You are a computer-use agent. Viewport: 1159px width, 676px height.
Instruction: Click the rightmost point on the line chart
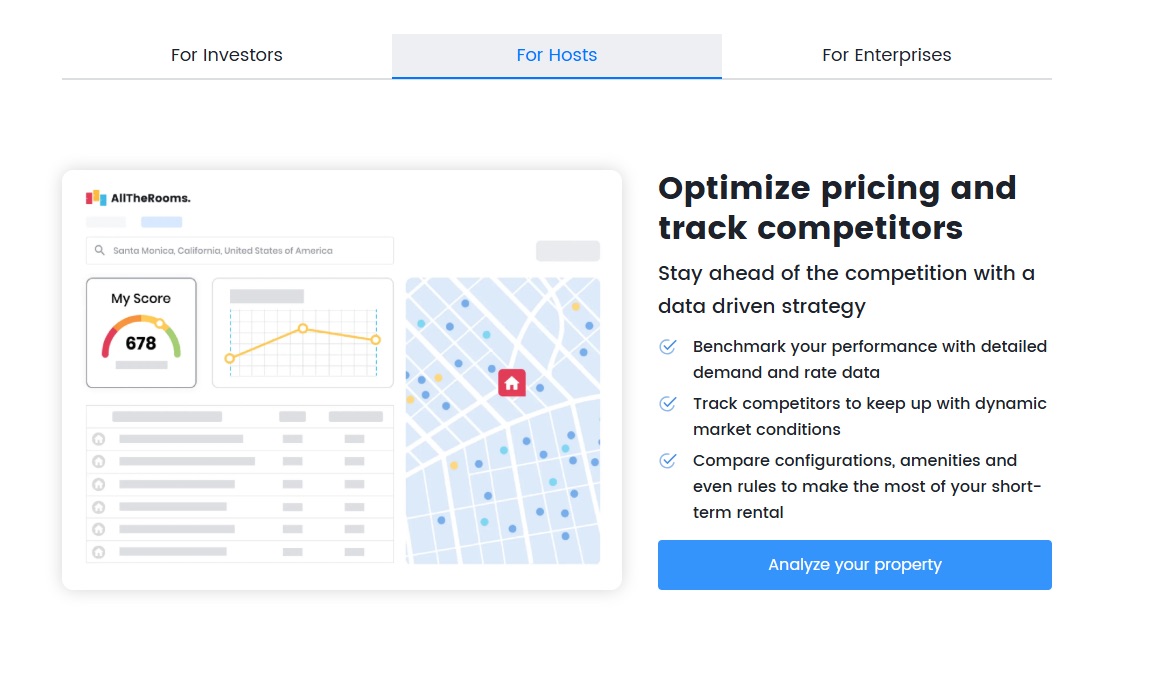click(x=375, y=340)
